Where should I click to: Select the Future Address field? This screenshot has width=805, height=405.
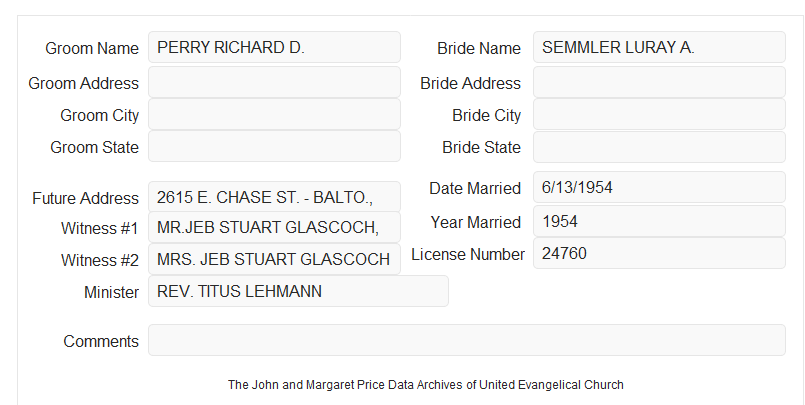coord(274,197)
